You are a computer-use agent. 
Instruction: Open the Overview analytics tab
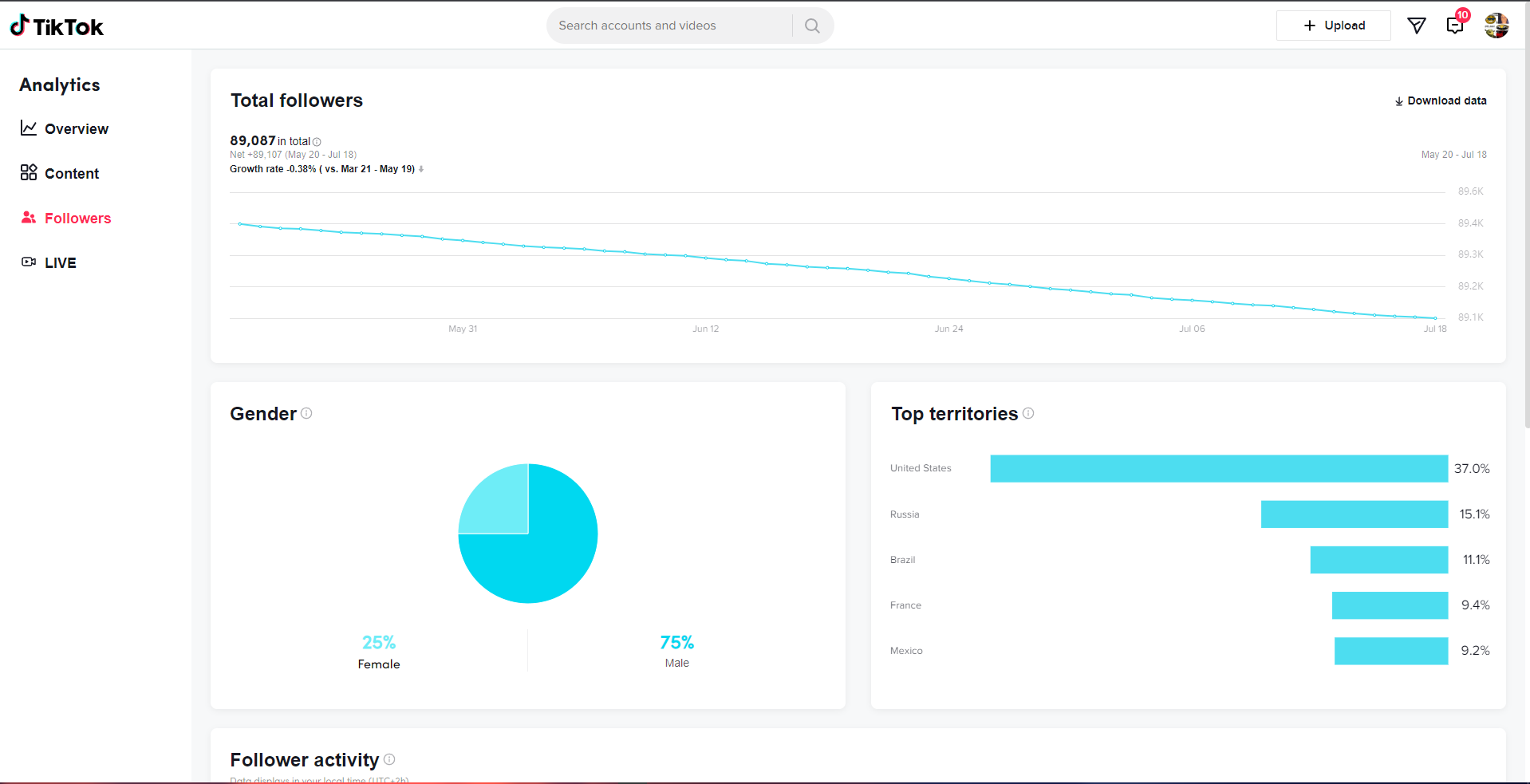pyautogui.click(x=65, y=128)
